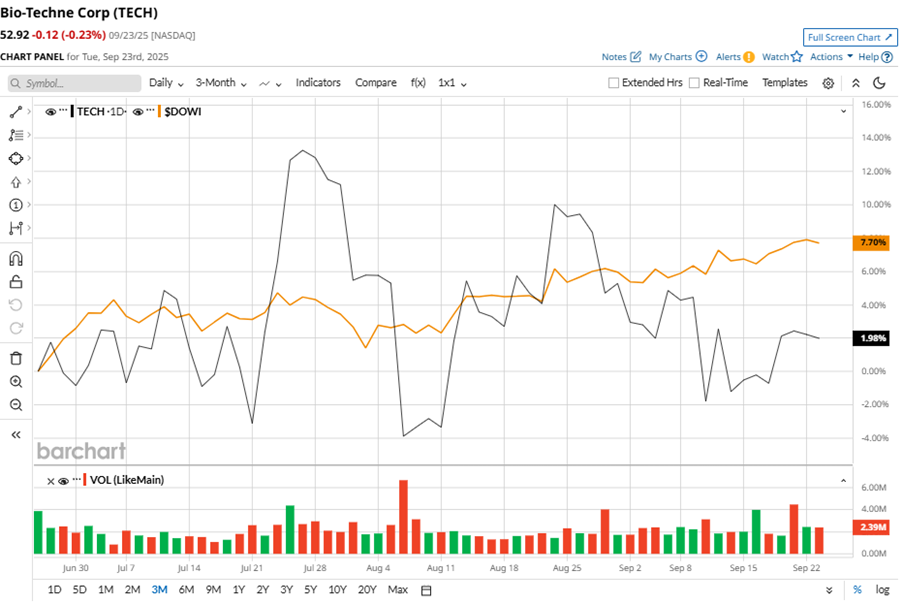This screenshot has height=604, width=902.
Task: Open the chart type dropdown
Action: tap(270, 83)
